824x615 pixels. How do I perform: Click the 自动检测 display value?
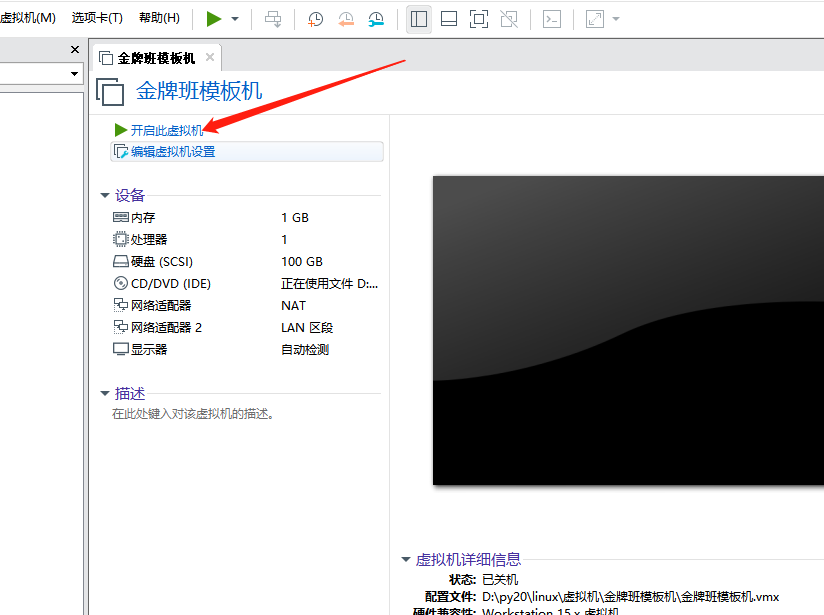[x=305, y=350]
